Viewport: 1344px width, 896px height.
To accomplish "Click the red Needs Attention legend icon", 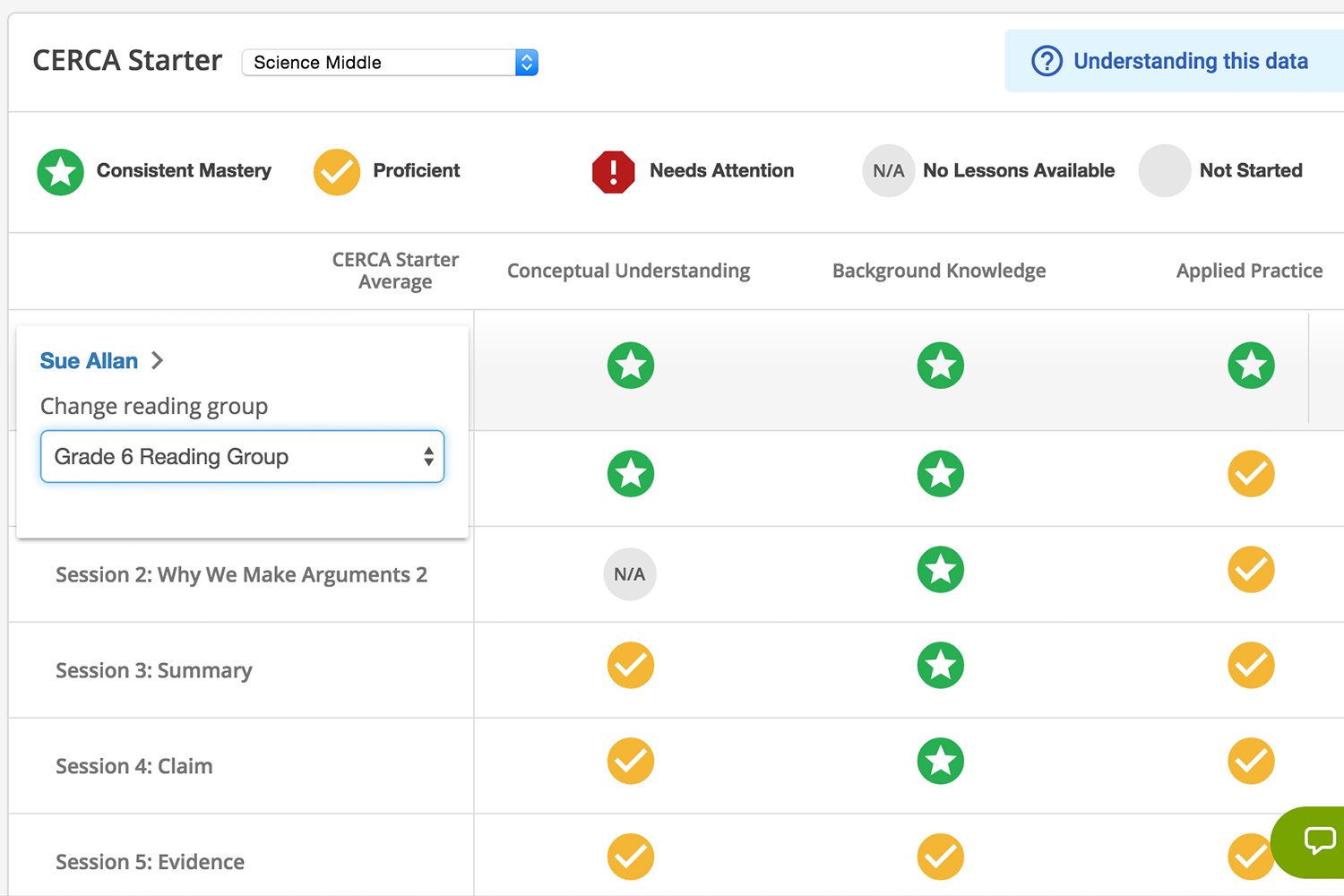I will pos(614,171).
